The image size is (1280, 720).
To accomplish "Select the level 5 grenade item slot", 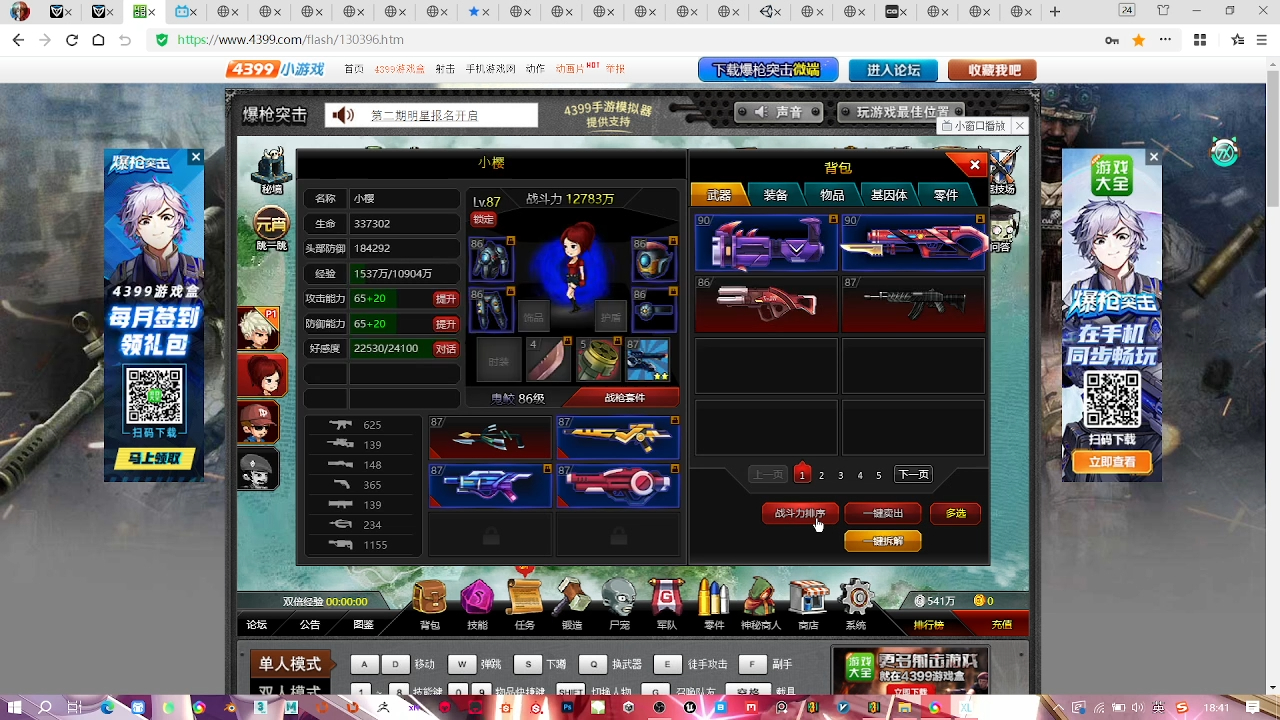I will coord(598,360).
